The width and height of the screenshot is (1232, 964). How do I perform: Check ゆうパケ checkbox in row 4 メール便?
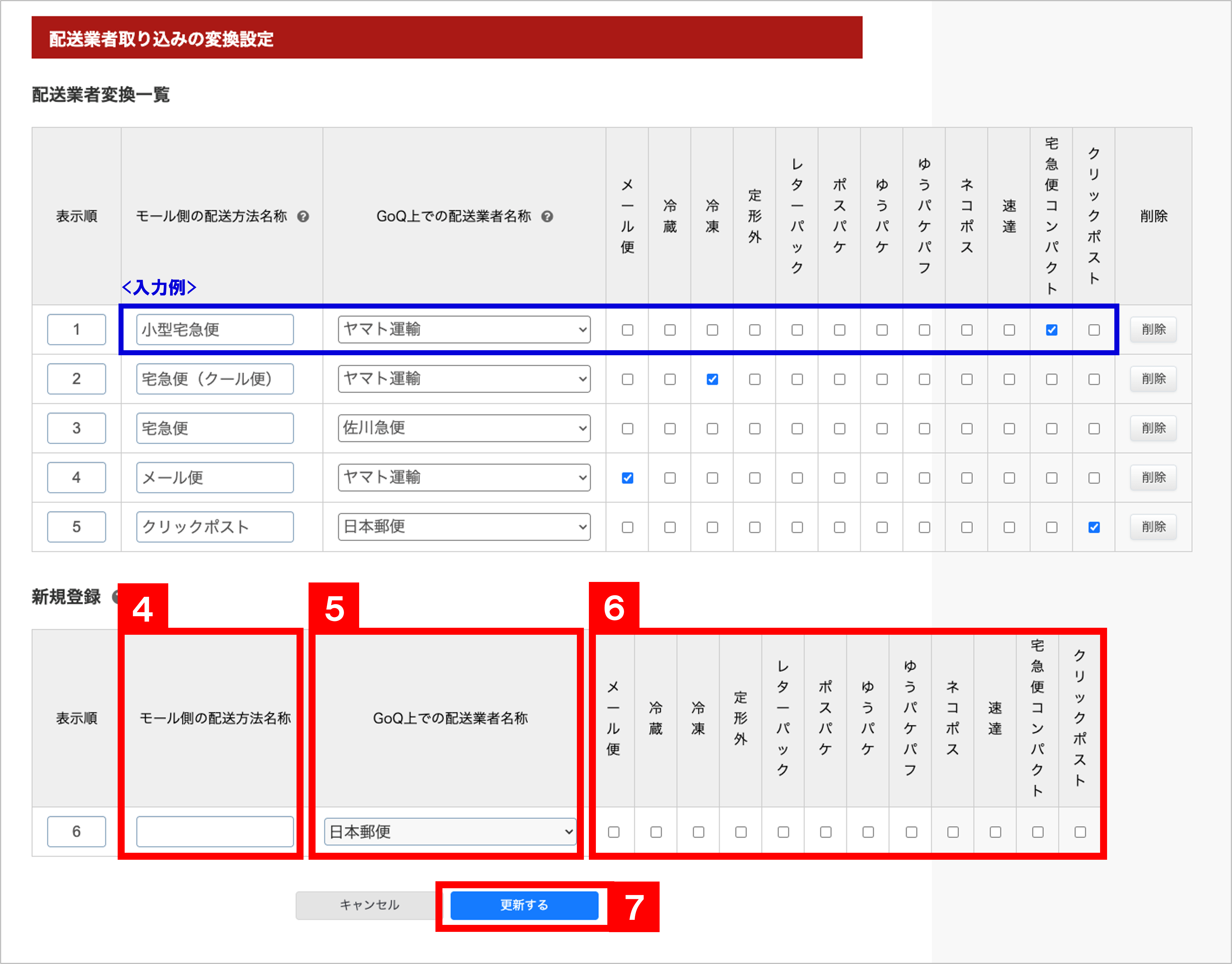click(x=882, y=478)
